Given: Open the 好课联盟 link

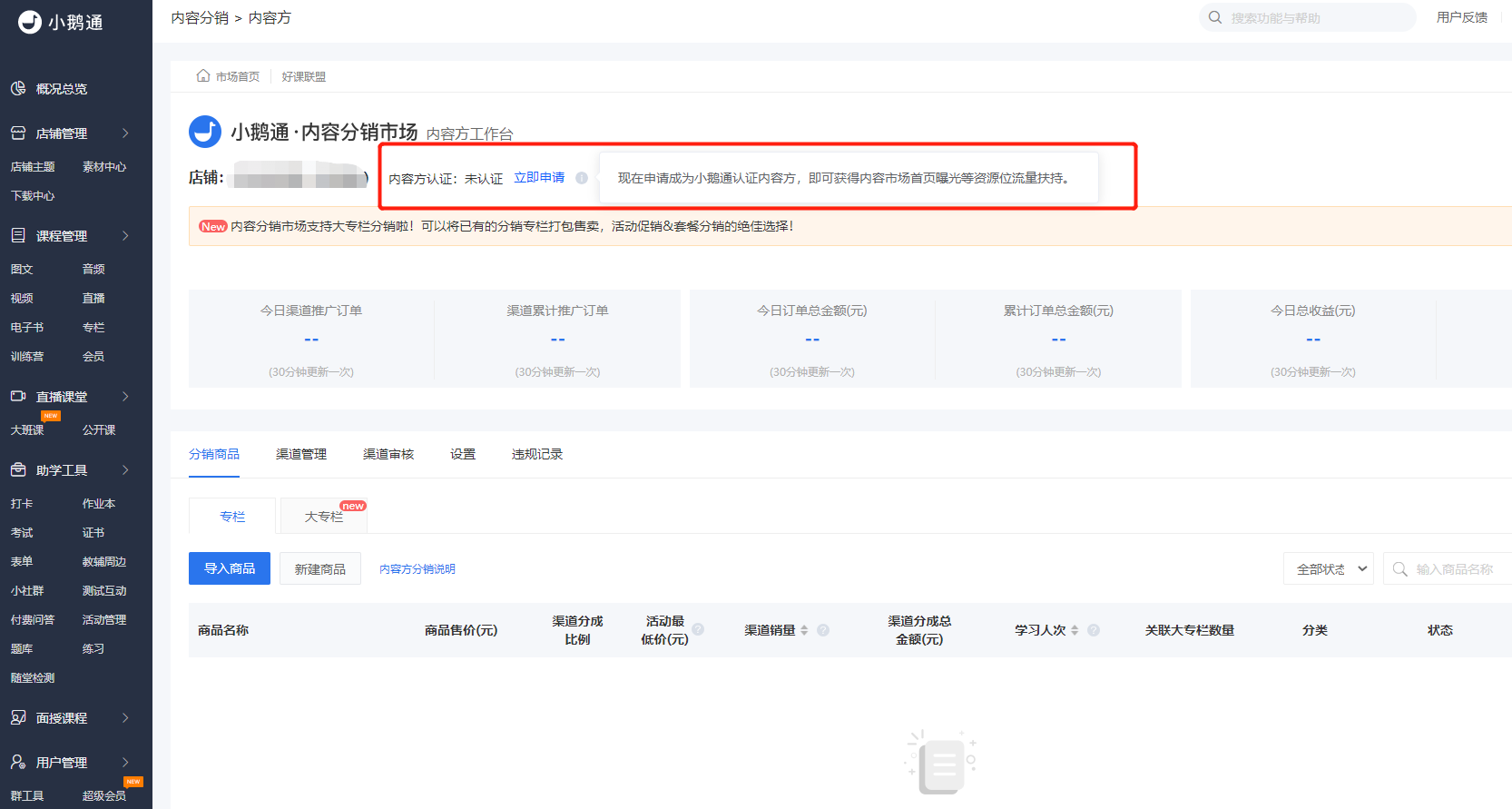Looking at the screenshot, I should click(x=304, y=77).
